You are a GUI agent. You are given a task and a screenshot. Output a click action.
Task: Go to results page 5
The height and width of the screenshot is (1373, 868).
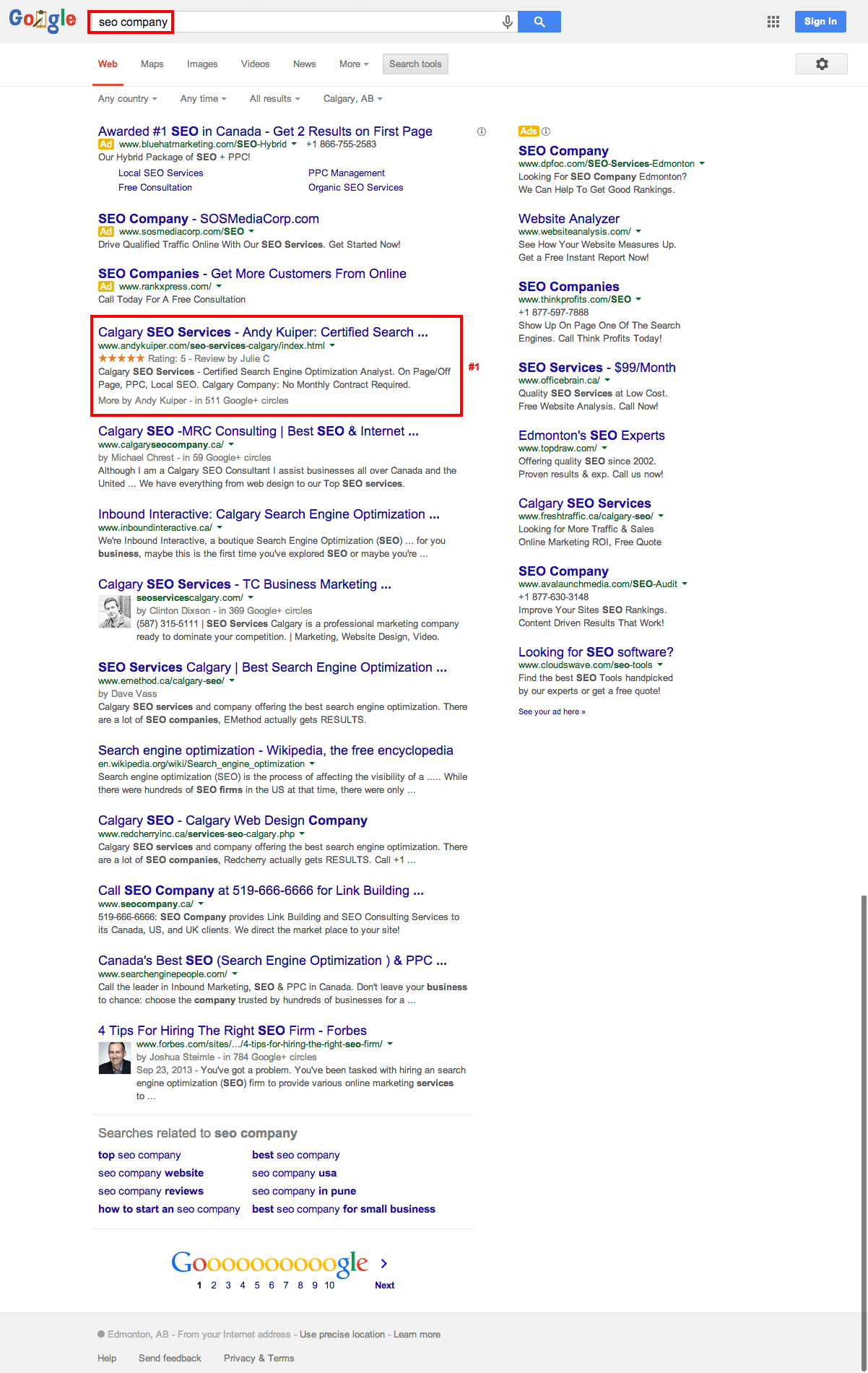257,1286
